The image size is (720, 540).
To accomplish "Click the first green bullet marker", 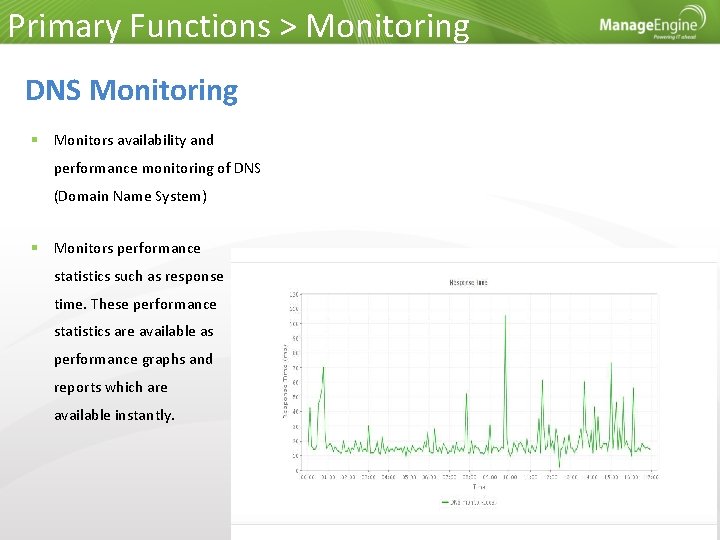I will 35,140.
